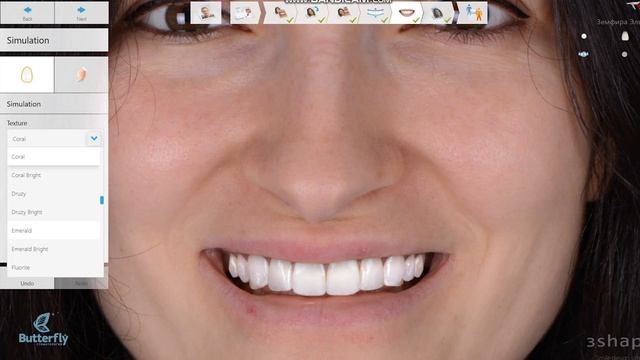Viewport: 640px width, 360px height.
Task: Choose Coral from the texture list
Action: click(x=53, y=157)
